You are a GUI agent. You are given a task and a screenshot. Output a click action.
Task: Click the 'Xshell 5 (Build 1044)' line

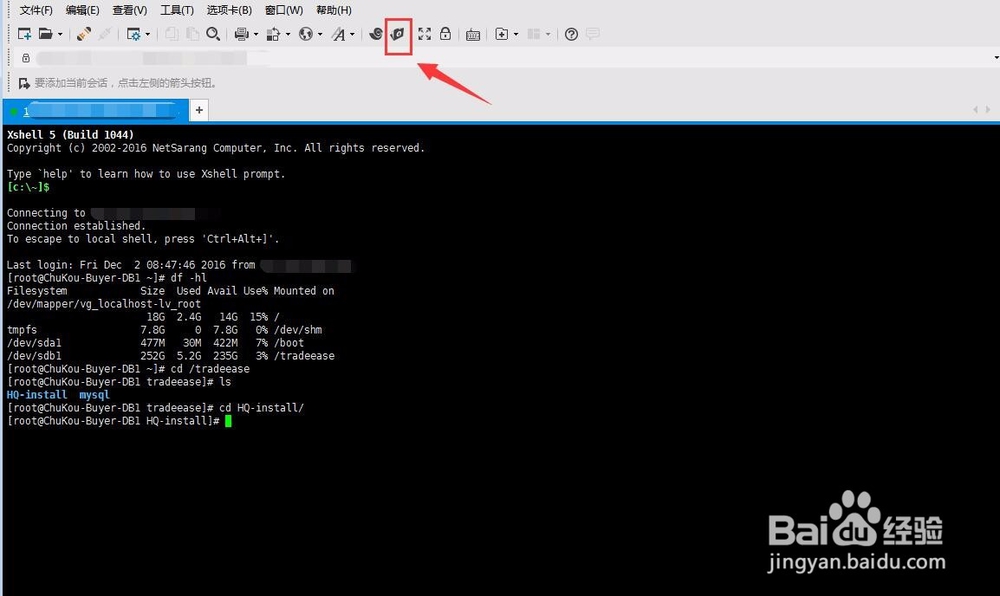70,134
